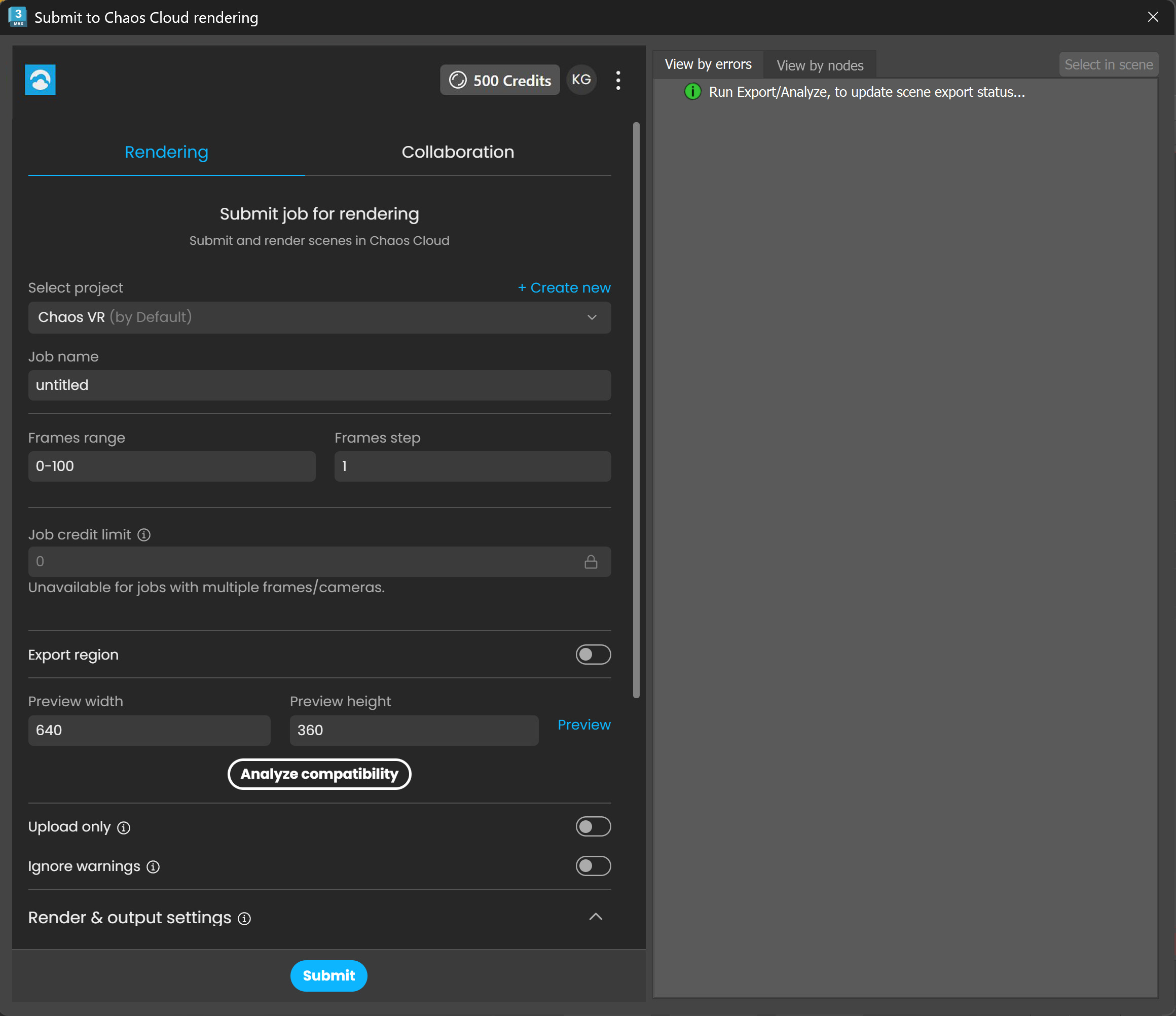Collapse the Render & output settings section
Screen dimensions: 1176x1016
tap(596, 917)
